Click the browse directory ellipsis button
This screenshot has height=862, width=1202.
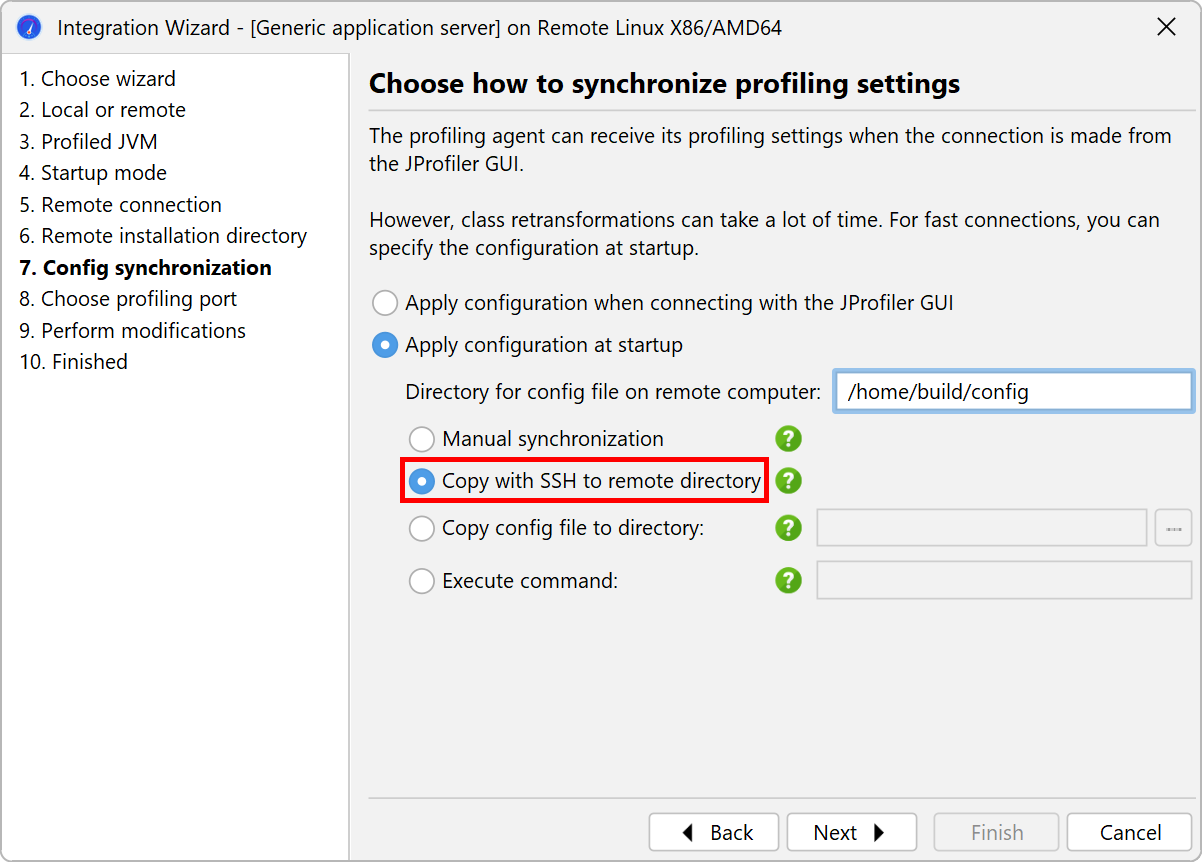pos(1173,528)
